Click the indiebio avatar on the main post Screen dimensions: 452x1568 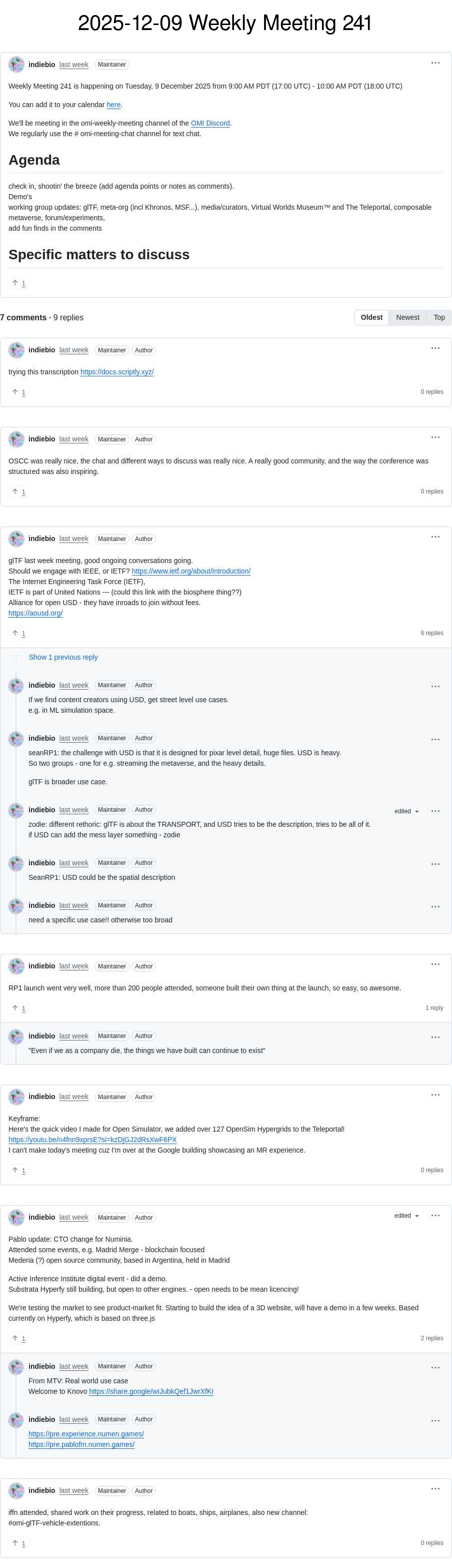click(16, 65)
